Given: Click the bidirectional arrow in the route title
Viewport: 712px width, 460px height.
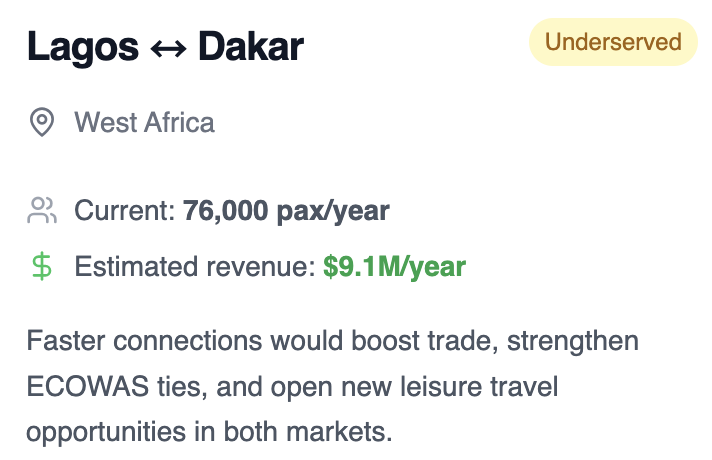Looking at the screenshot, I should [168, 48].
